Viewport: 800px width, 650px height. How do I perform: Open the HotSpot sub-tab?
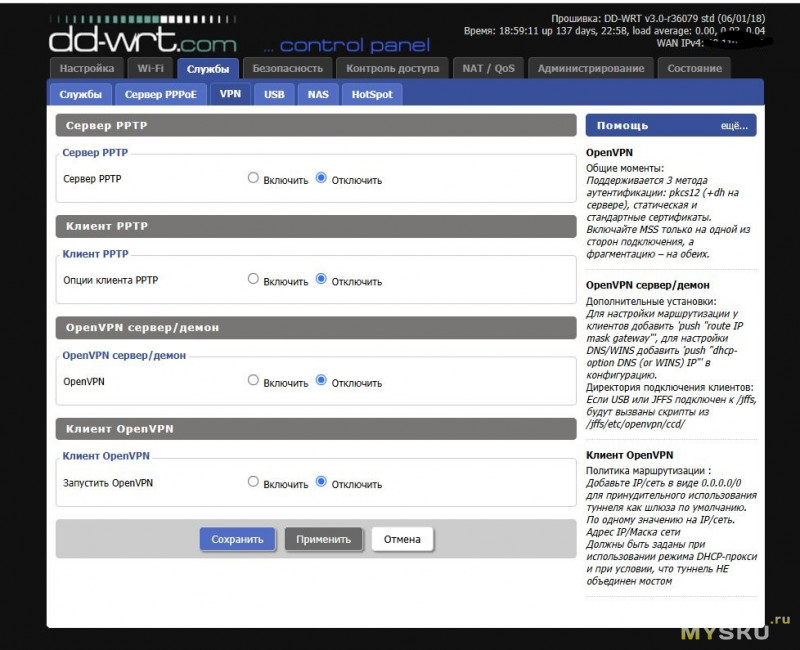tap(372, 94)
